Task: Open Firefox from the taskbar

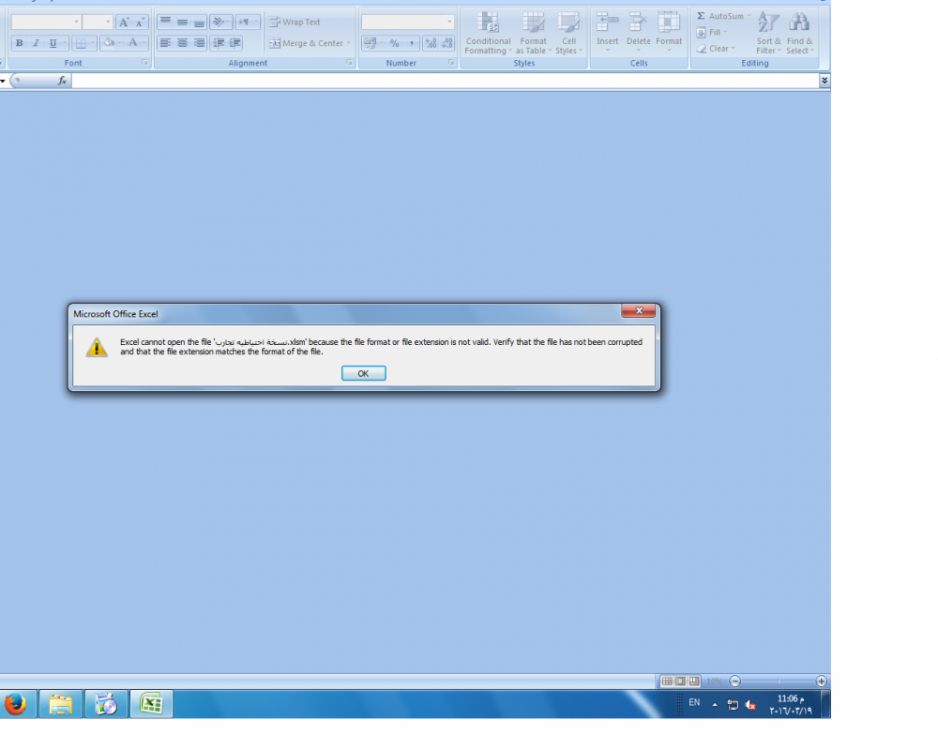Action: click(x=16, y=704)
